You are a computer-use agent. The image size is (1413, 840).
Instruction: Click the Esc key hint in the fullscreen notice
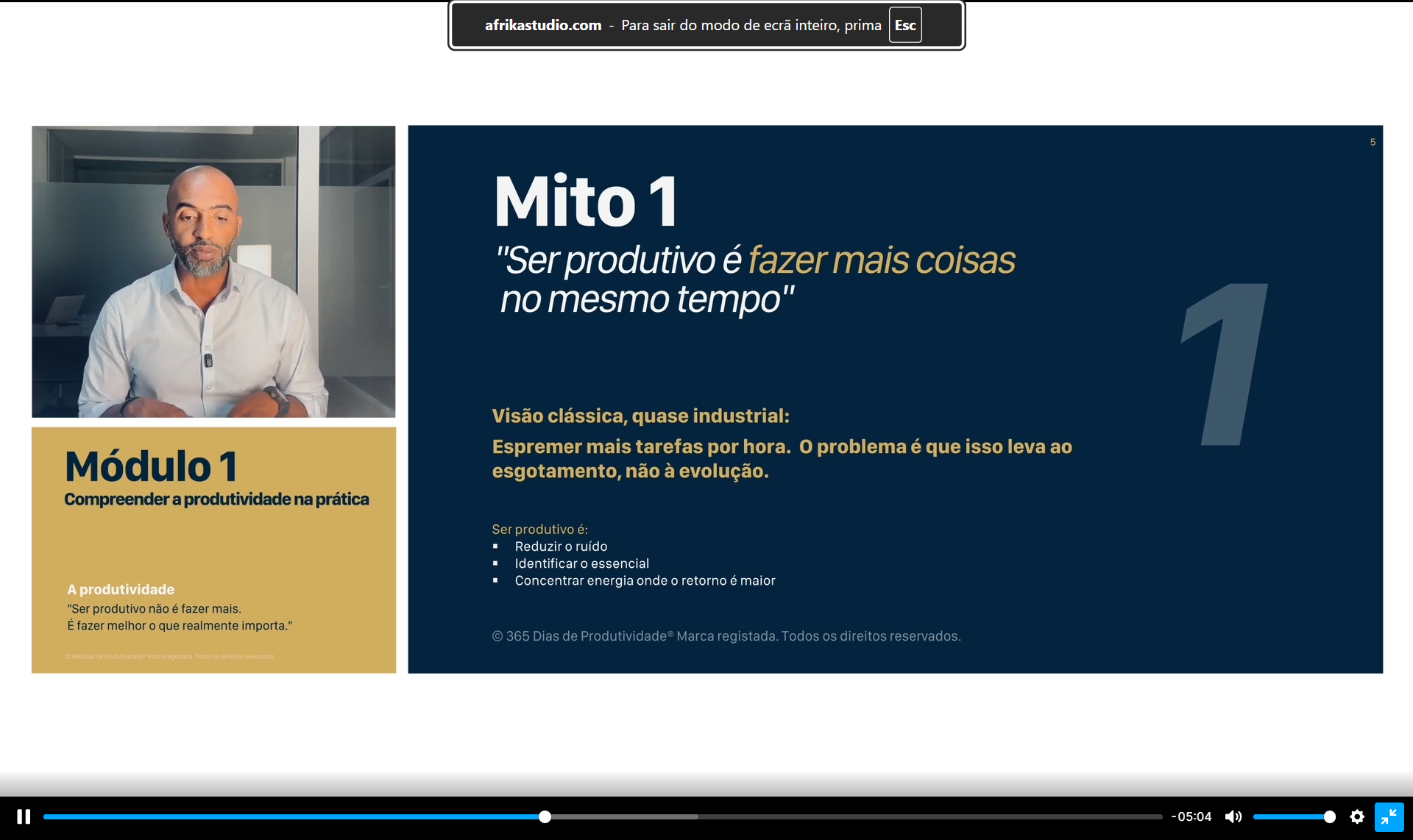905,25
